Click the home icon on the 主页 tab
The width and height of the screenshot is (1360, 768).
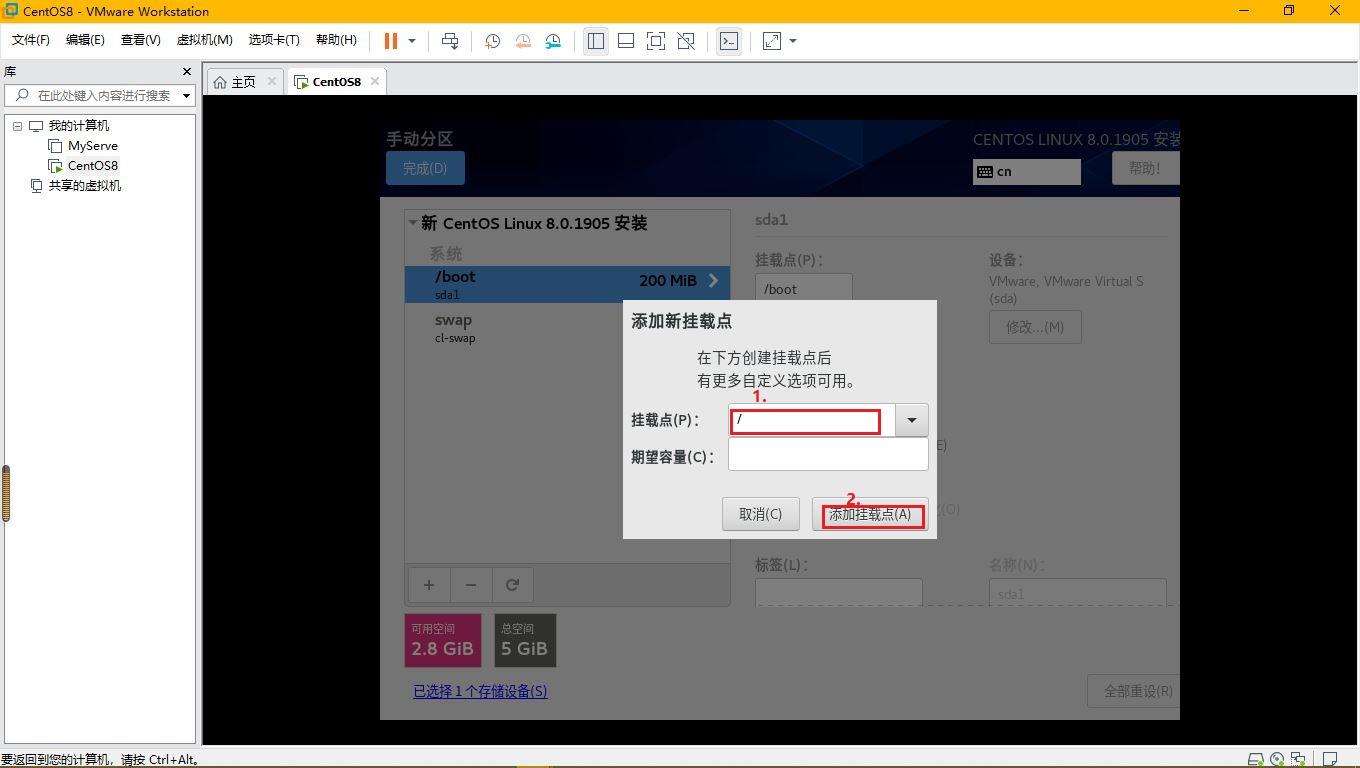pos(220,82)
